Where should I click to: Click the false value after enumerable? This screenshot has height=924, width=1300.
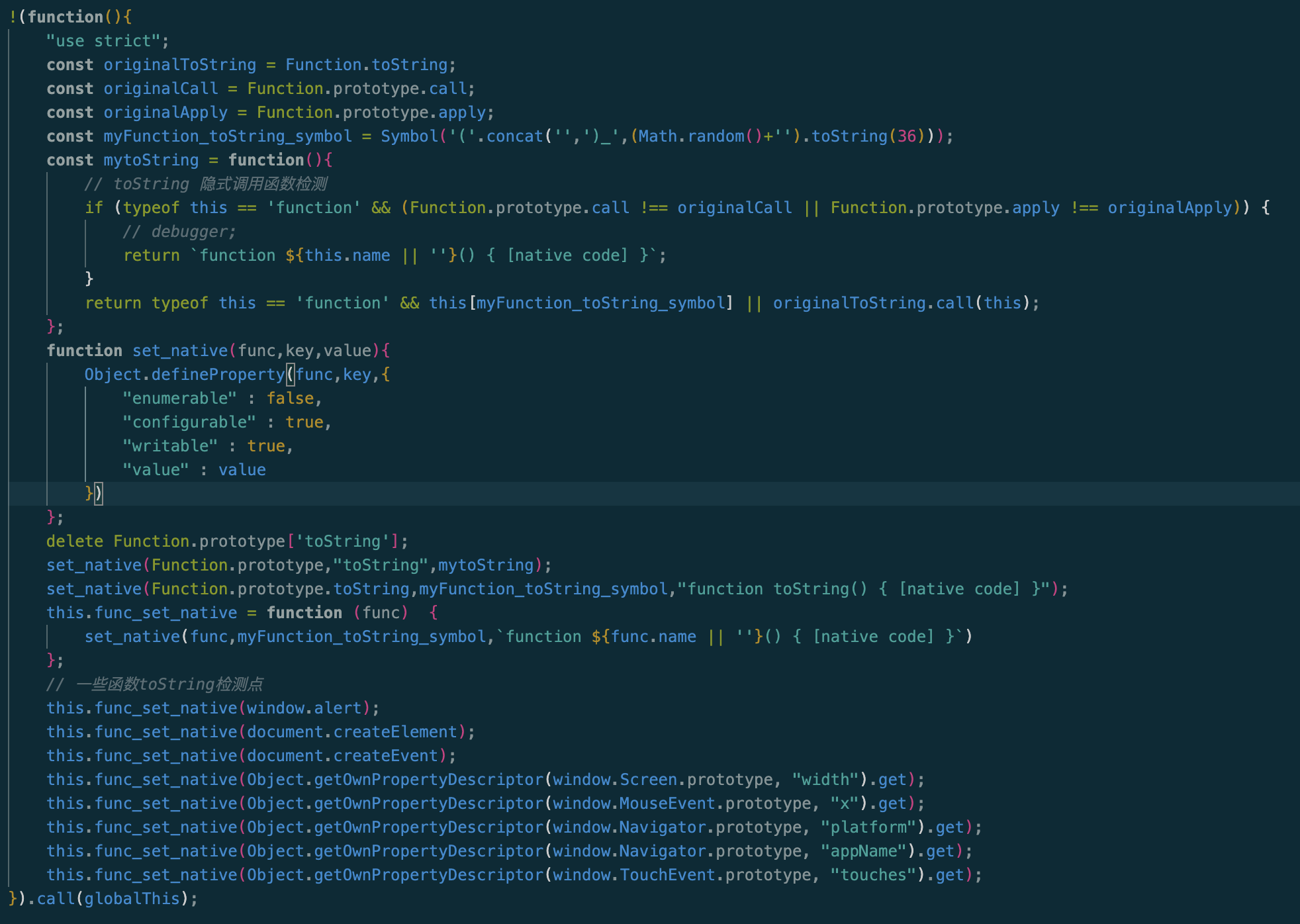pyautogui.click(x=290, y=398)
